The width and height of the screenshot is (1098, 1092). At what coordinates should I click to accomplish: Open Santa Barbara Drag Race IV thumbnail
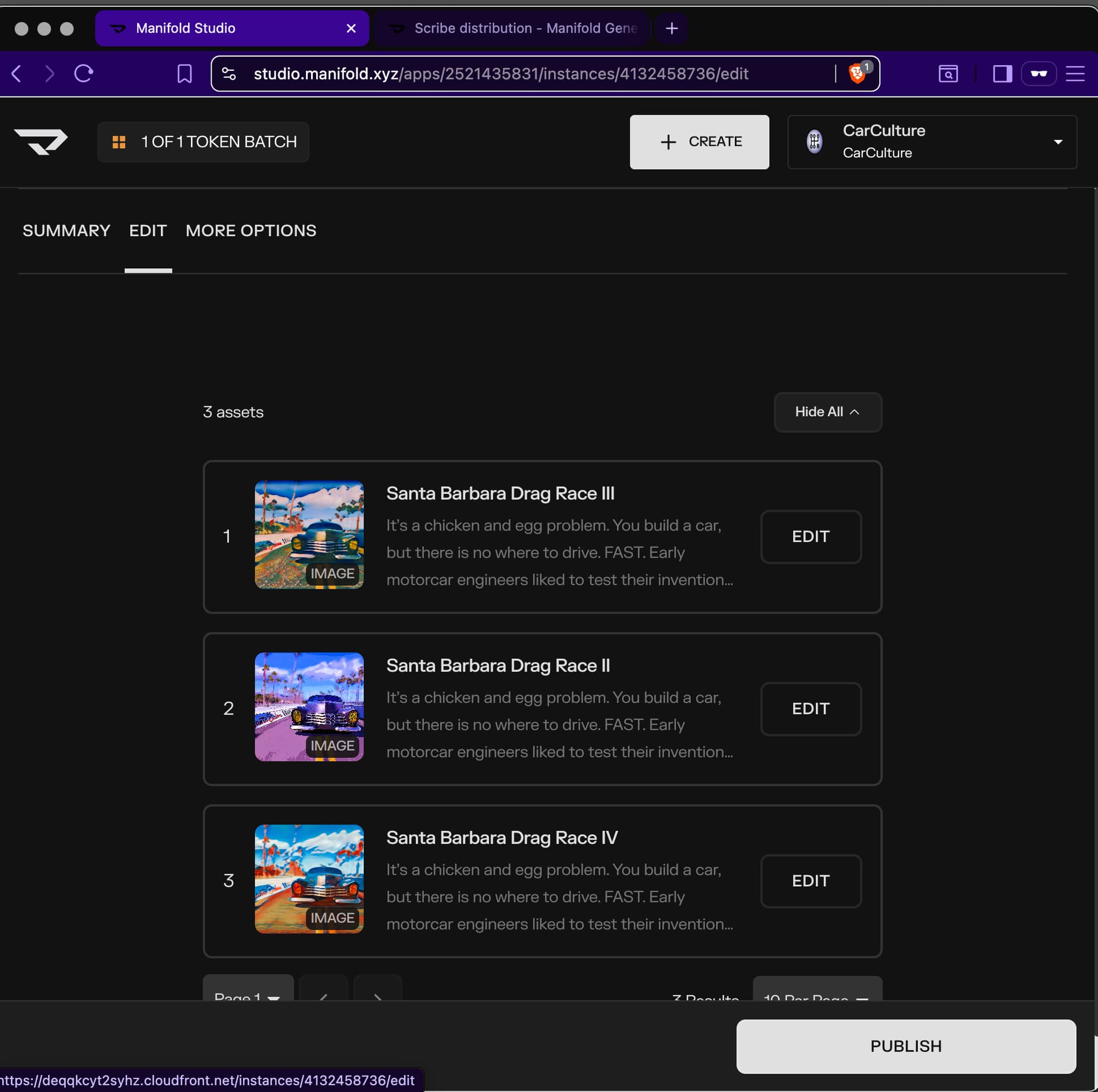point(309,878)
